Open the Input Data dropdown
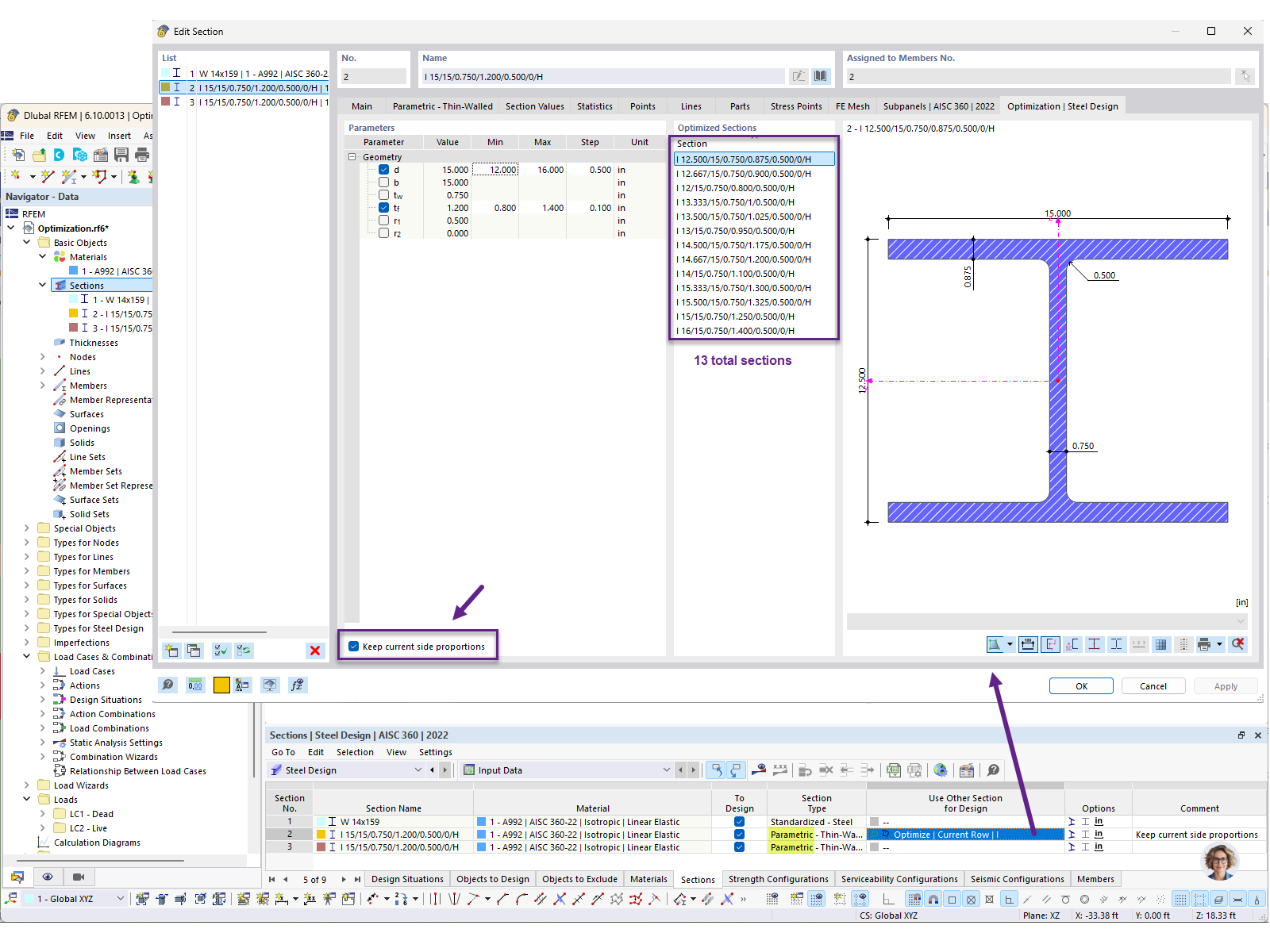Screen dimensions: 1270x952 point(667,770)
